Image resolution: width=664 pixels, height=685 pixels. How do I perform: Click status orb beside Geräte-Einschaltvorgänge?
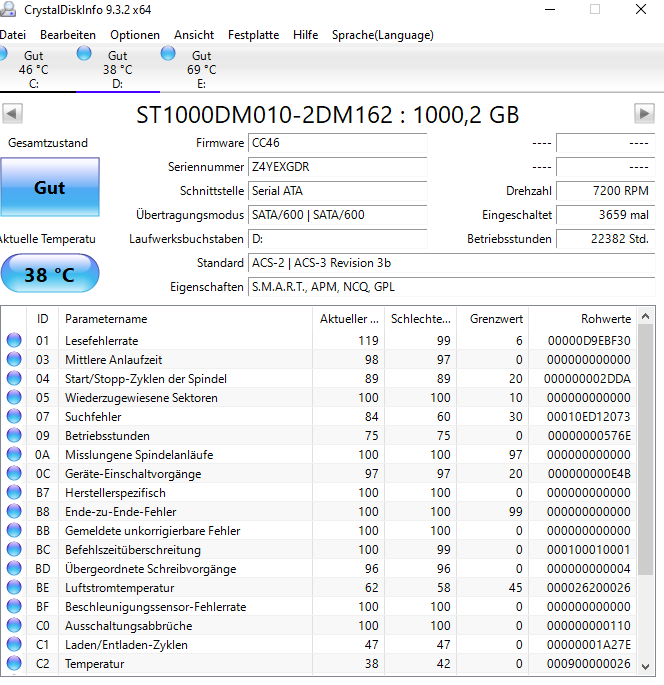click(x=14, y=473)
